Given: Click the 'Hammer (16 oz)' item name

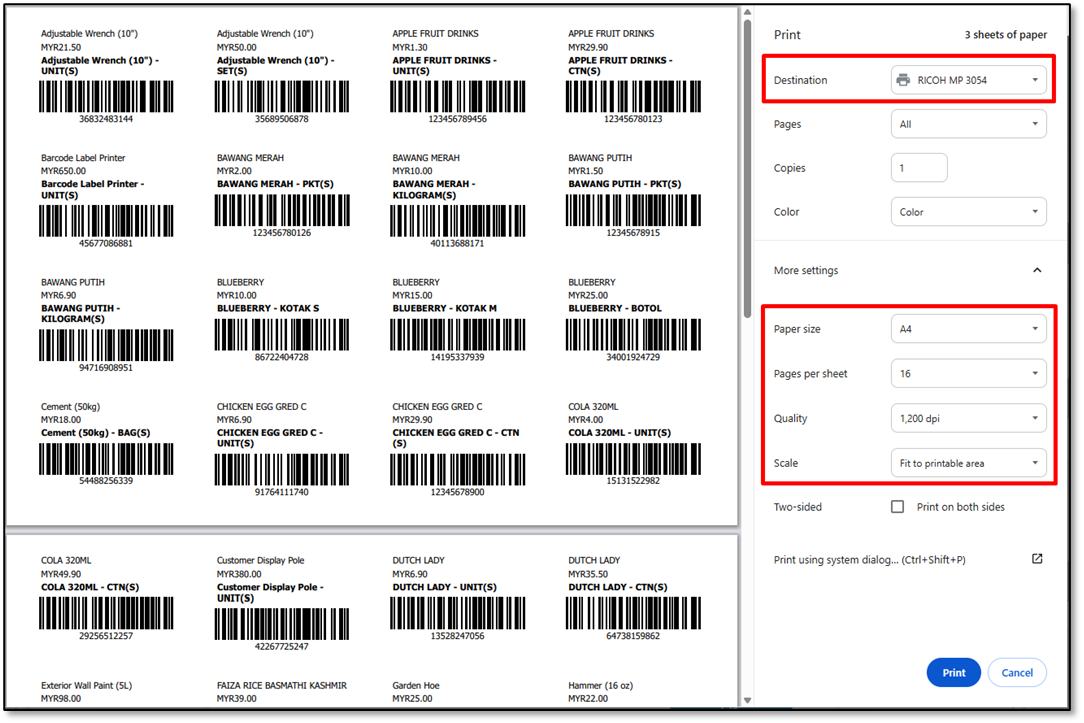Looking at the screenshot, I should (x=601, y=686).
